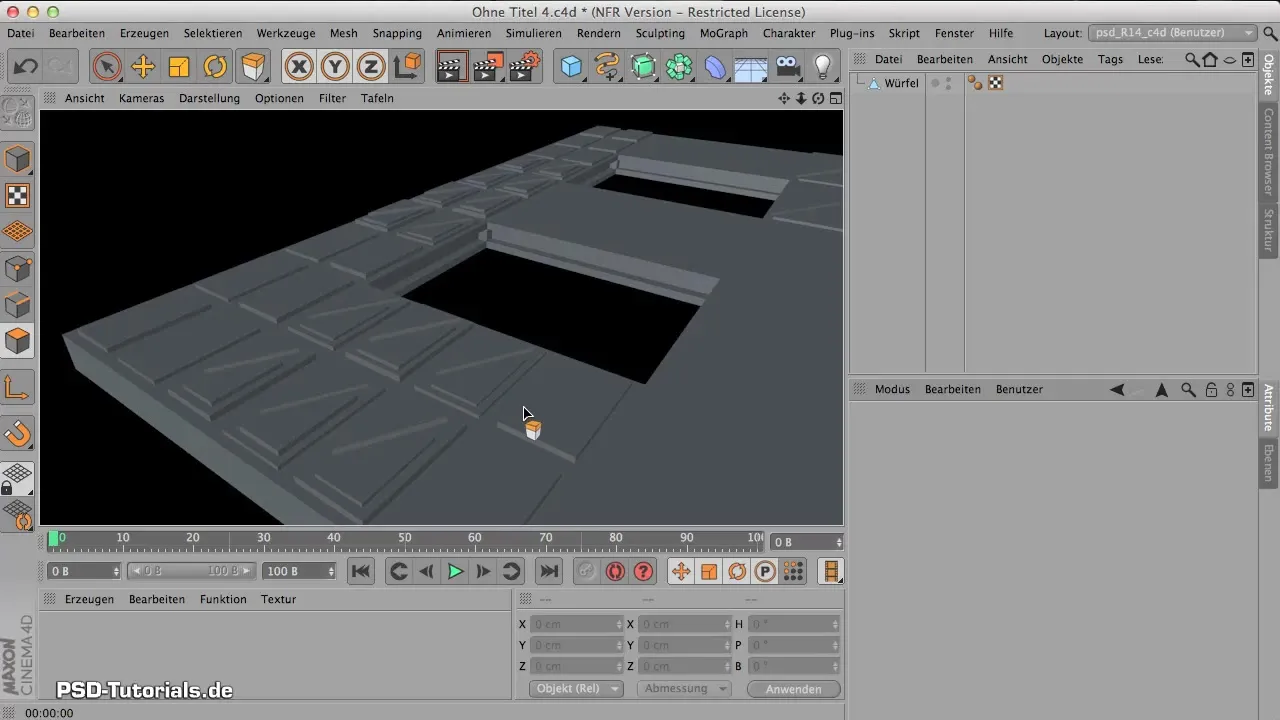Toggle the locked workplane icon
The height and width of the screenshot is (720, 1280).
point(18,478)
